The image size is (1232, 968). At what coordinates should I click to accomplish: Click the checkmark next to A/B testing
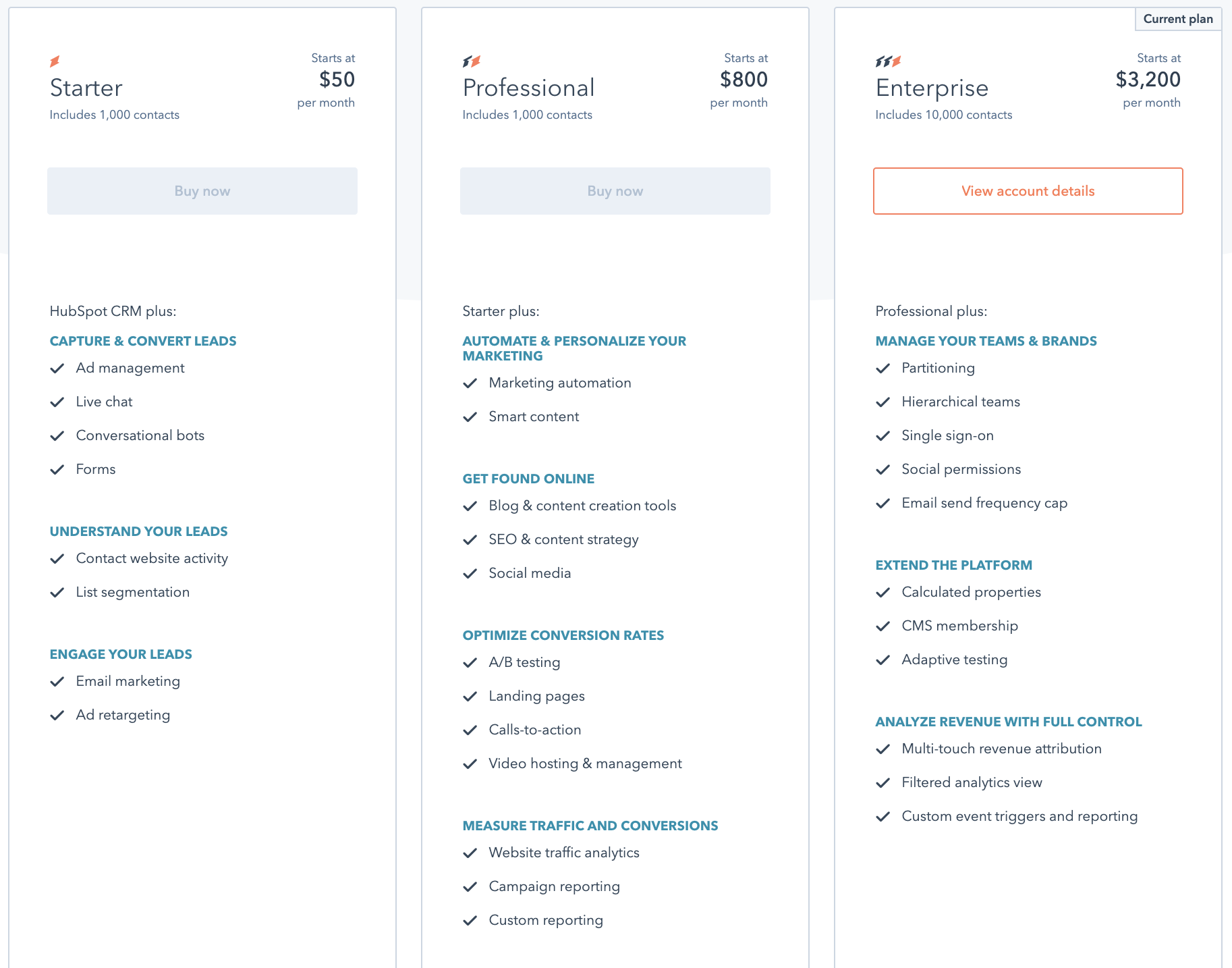click(470, 663)
